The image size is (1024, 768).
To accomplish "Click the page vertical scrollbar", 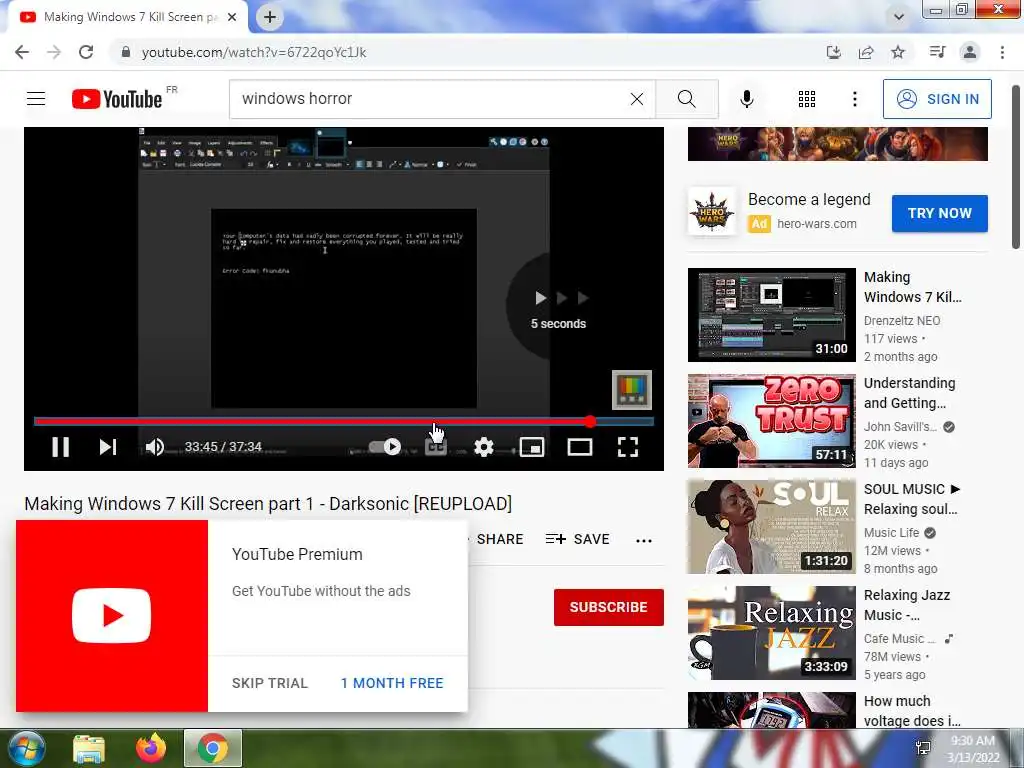I will coord(1016,167).
